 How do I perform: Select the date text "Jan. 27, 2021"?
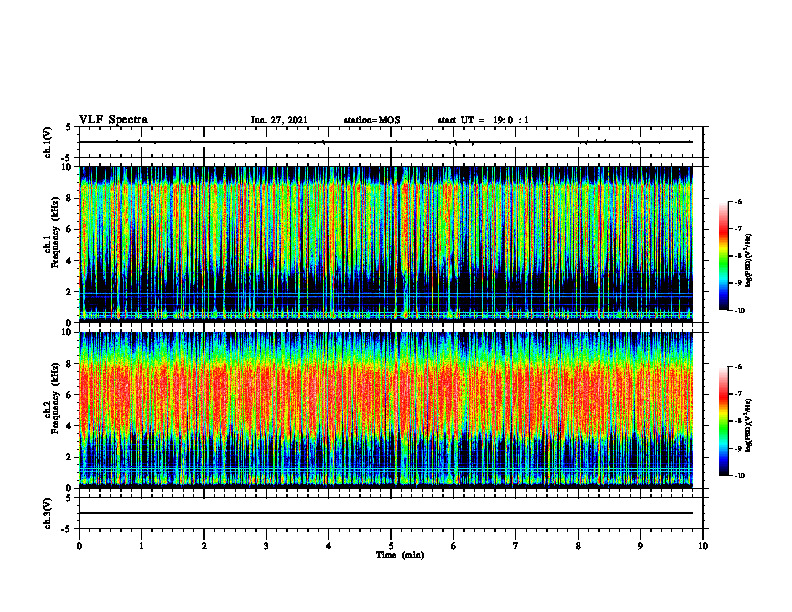pos(279,120)
